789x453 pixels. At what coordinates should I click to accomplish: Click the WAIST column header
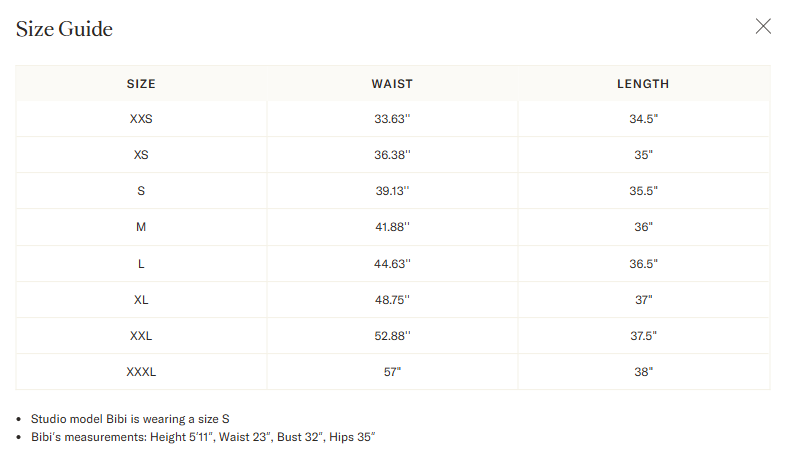tap(392, 84)
